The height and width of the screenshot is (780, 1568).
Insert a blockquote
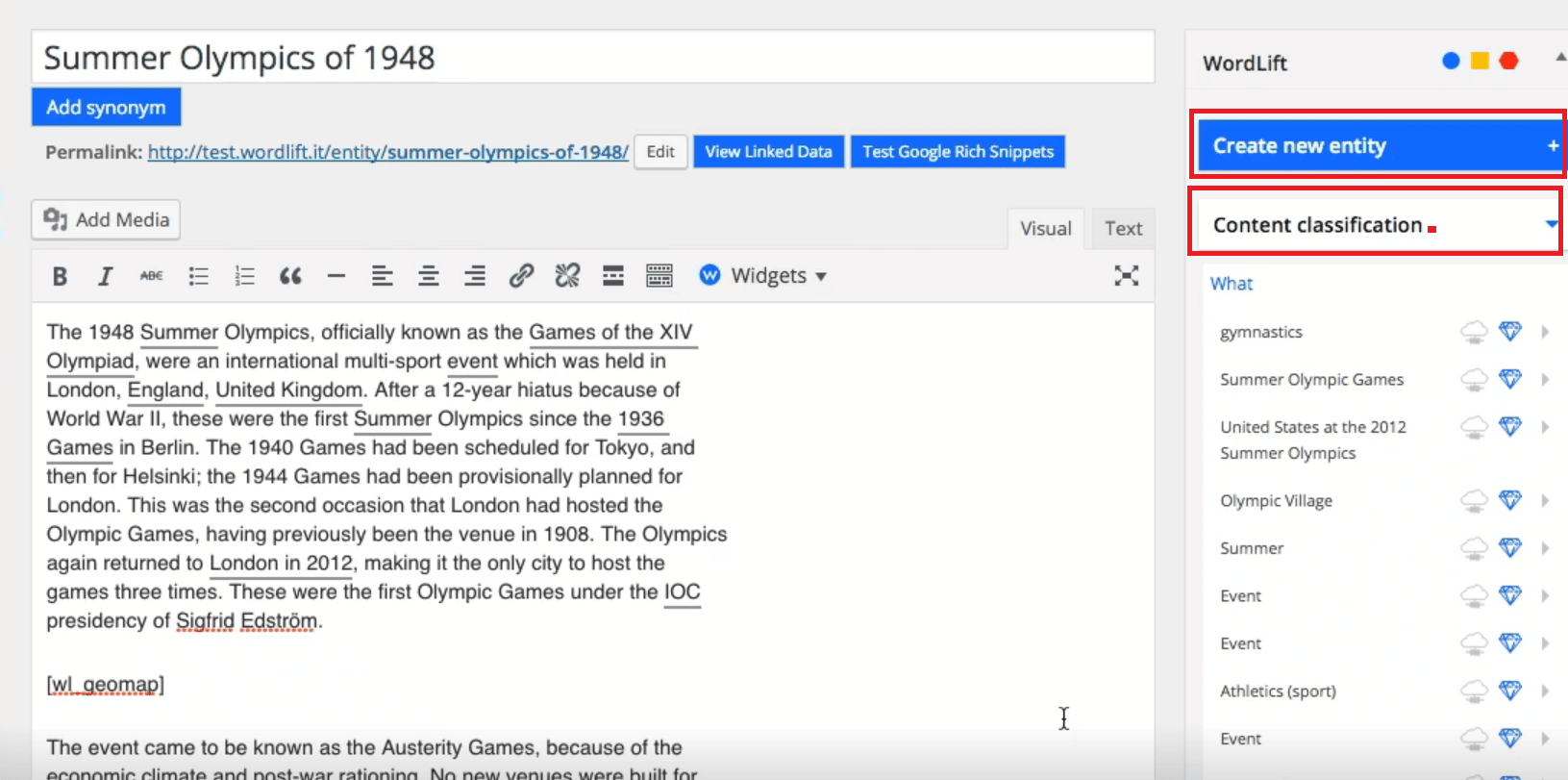pyautogui.click(x=290, y=277)
